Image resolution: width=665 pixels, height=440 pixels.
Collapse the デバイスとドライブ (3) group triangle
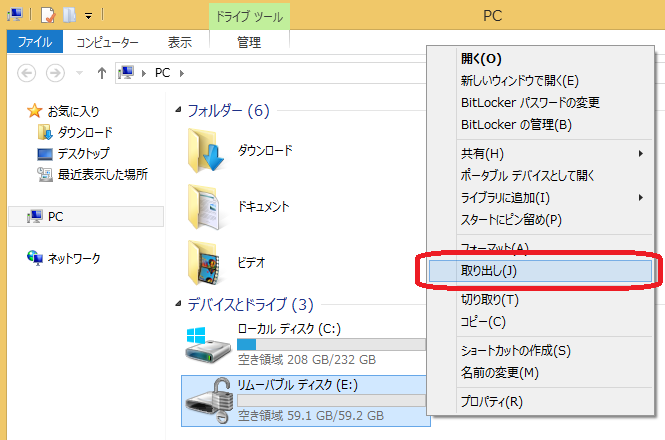coord(178,304)
